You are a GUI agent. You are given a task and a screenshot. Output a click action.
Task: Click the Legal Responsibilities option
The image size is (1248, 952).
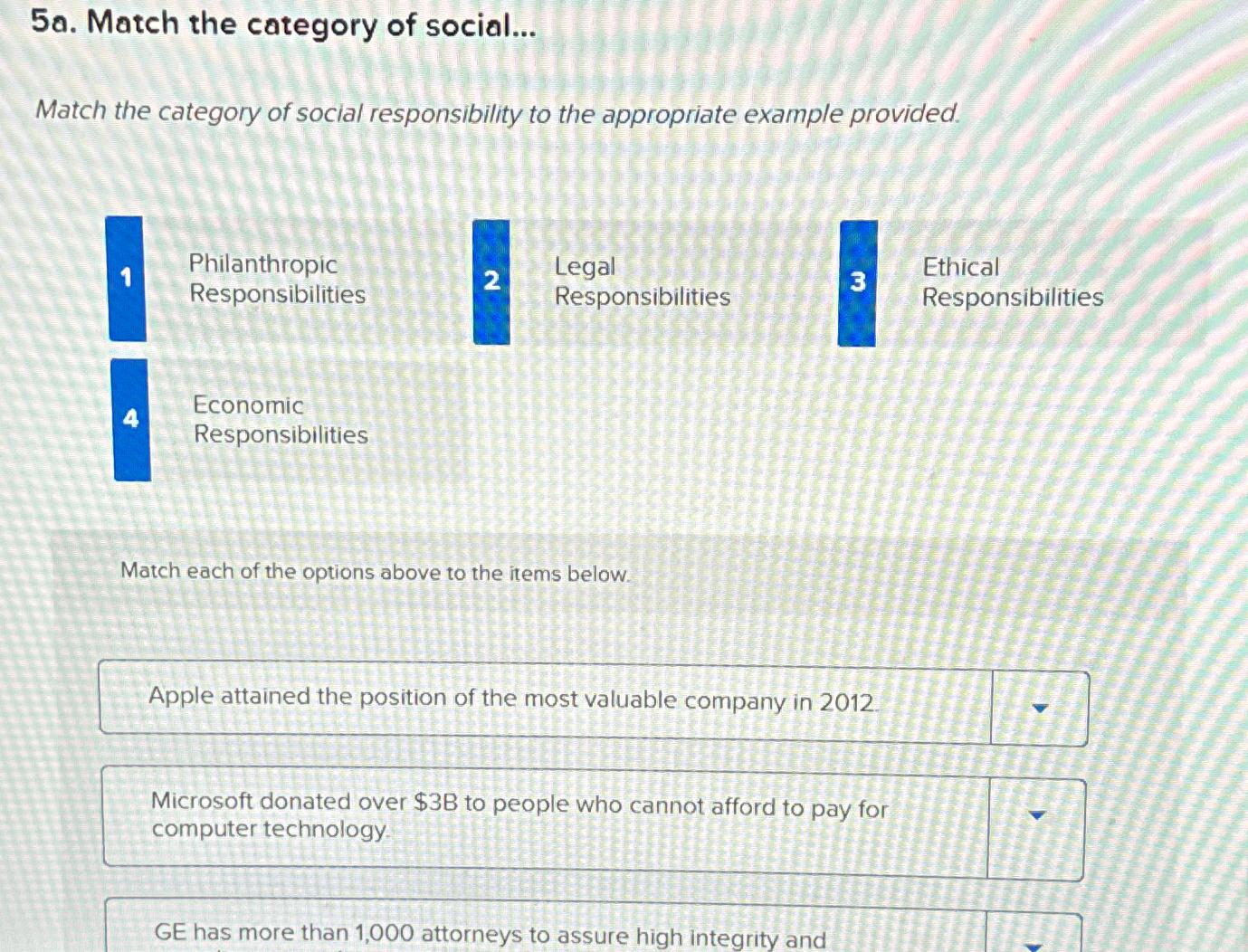tap(643, 281)
